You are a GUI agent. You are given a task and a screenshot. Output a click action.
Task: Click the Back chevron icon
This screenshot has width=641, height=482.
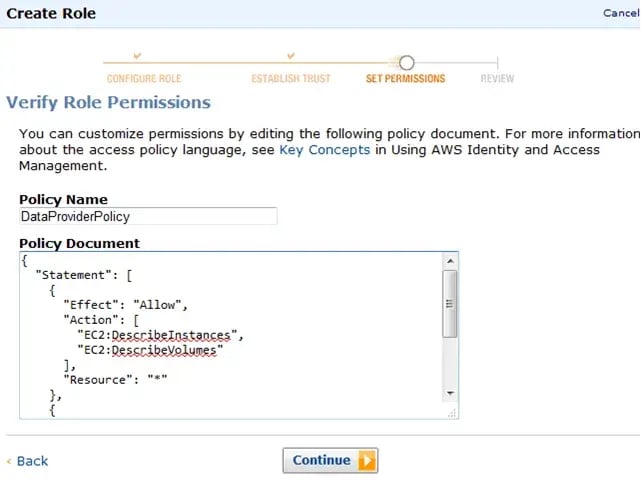[9, 462]
